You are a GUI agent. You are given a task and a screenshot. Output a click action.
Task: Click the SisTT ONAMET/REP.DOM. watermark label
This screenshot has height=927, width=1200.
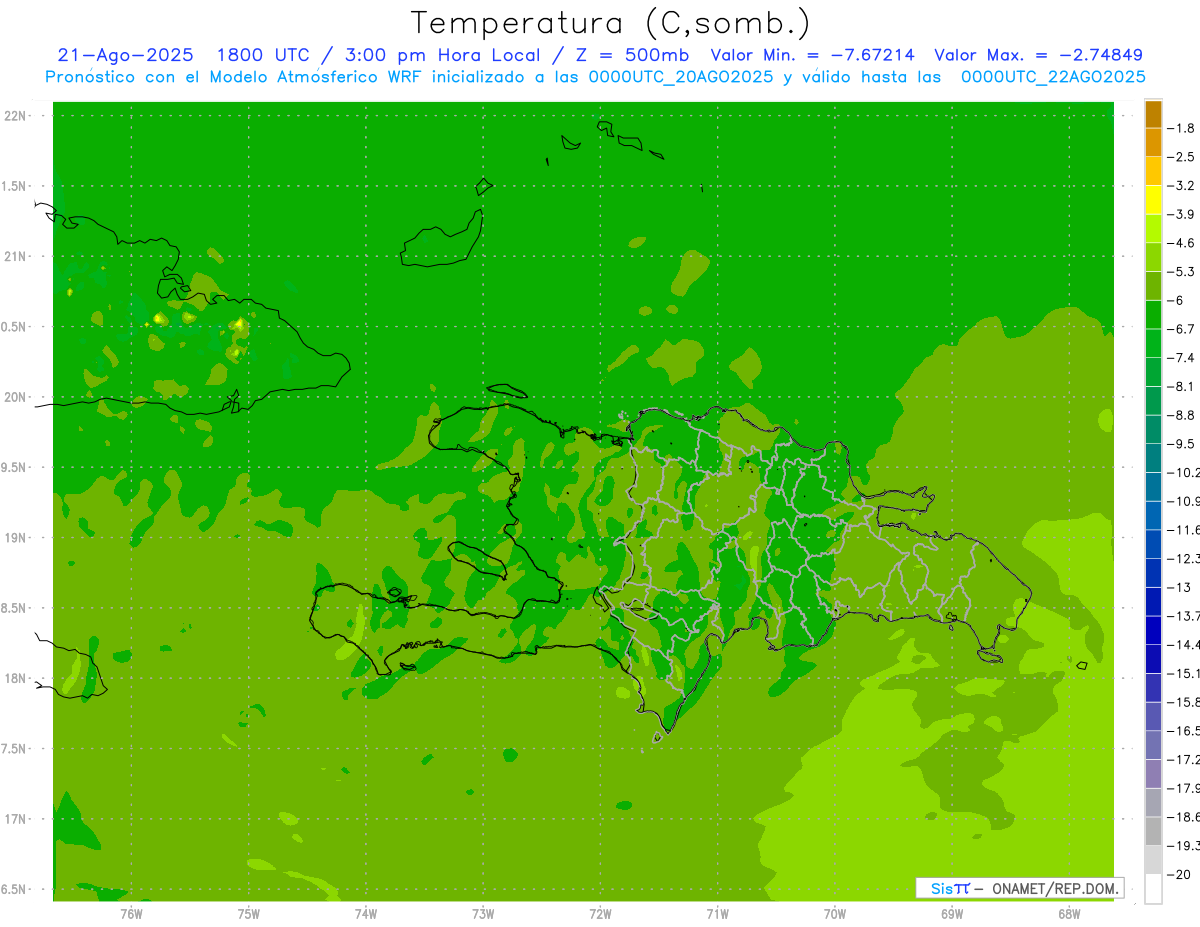click(1020, 888)
